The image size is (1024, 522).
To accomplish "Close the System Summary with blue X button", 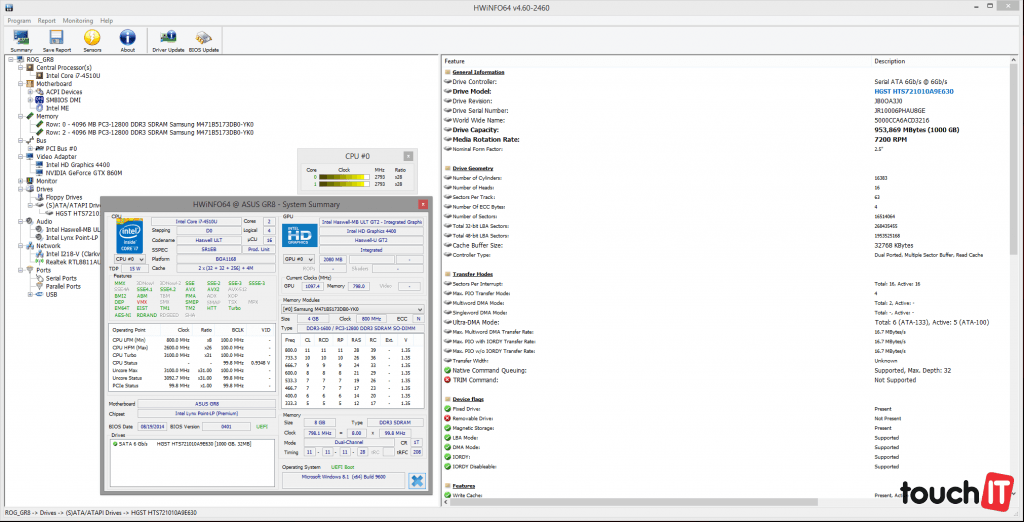I will [x=415, y=481].
